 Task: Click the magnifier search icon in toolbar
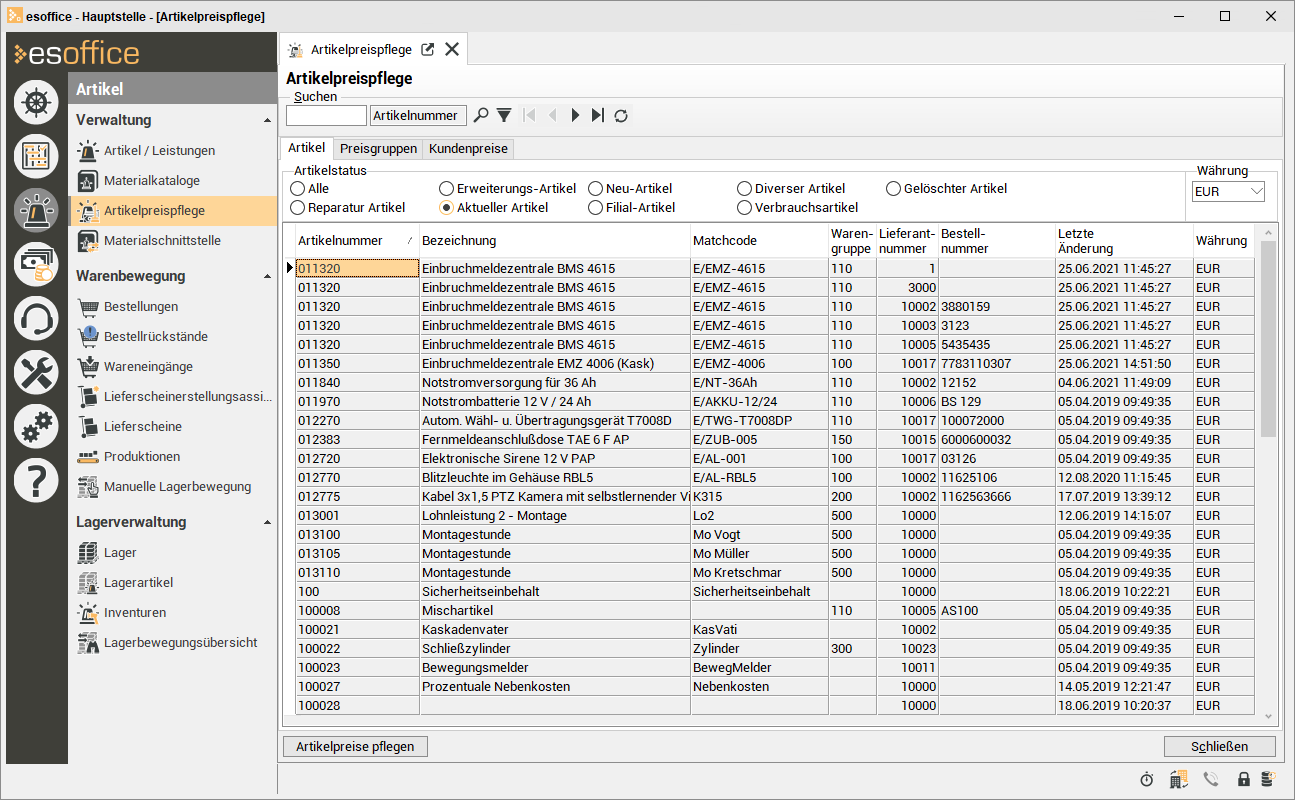pos(481,116)
